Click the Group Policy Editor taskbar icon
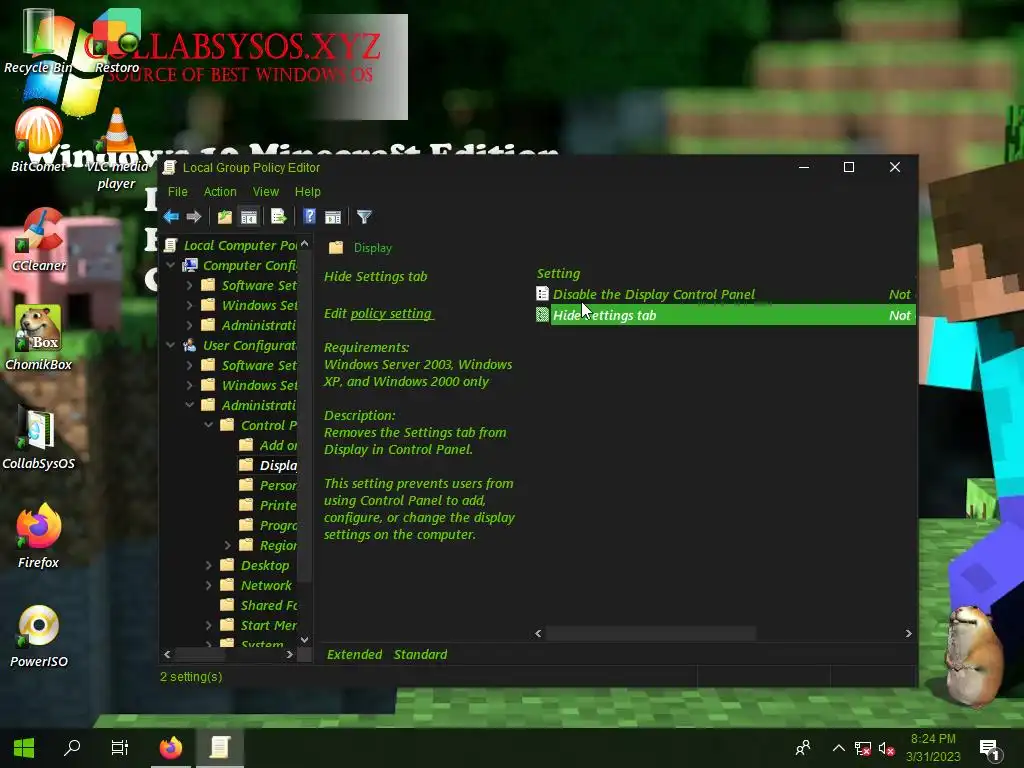1024x768 pixels. (220, 748)
